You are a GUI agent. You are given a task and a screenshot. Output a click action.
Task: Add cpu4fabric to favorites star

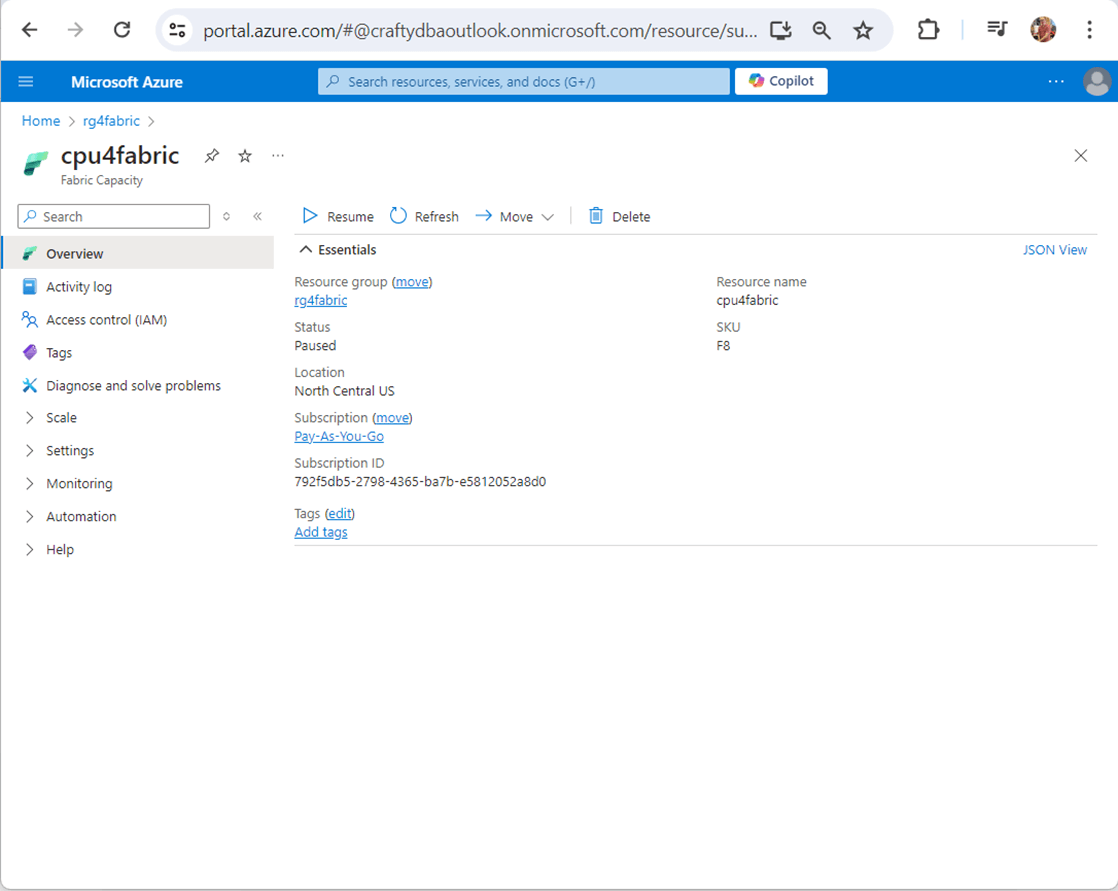pyautogui.click(x=245, y=155)
